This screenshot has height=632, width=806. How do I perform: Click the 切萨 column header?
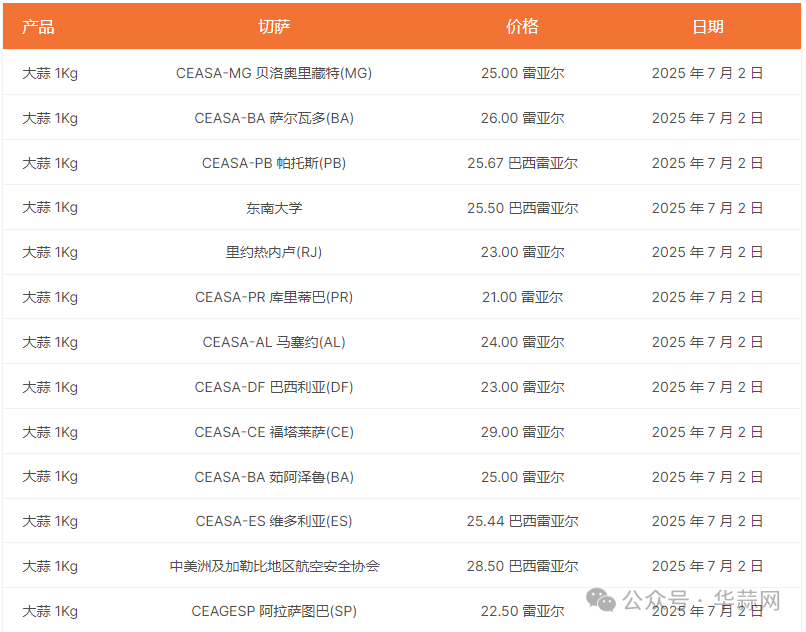click(x=274, y=27)
